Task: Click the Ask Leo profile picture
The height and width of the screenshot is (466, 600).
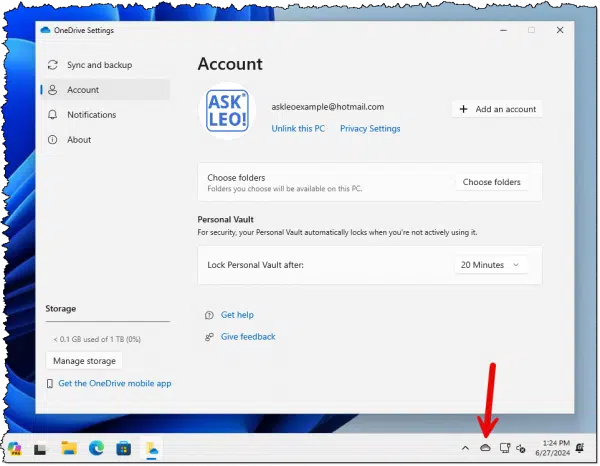Action: pos(227,111)
